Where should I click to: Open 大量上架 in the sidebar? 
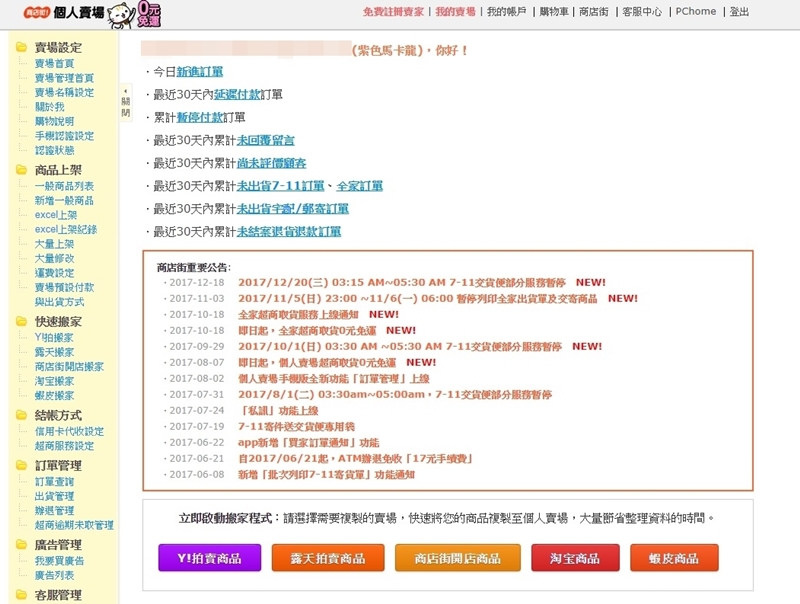(x=54, y=244)
